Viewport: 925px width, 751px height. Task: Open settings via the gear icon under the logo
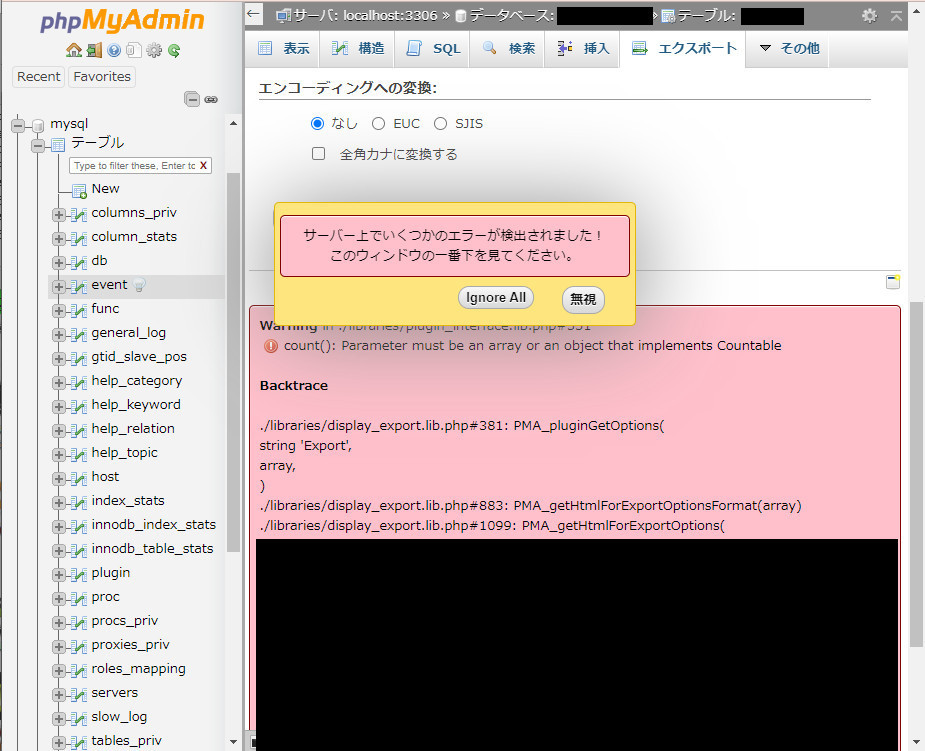click(152, 50)
